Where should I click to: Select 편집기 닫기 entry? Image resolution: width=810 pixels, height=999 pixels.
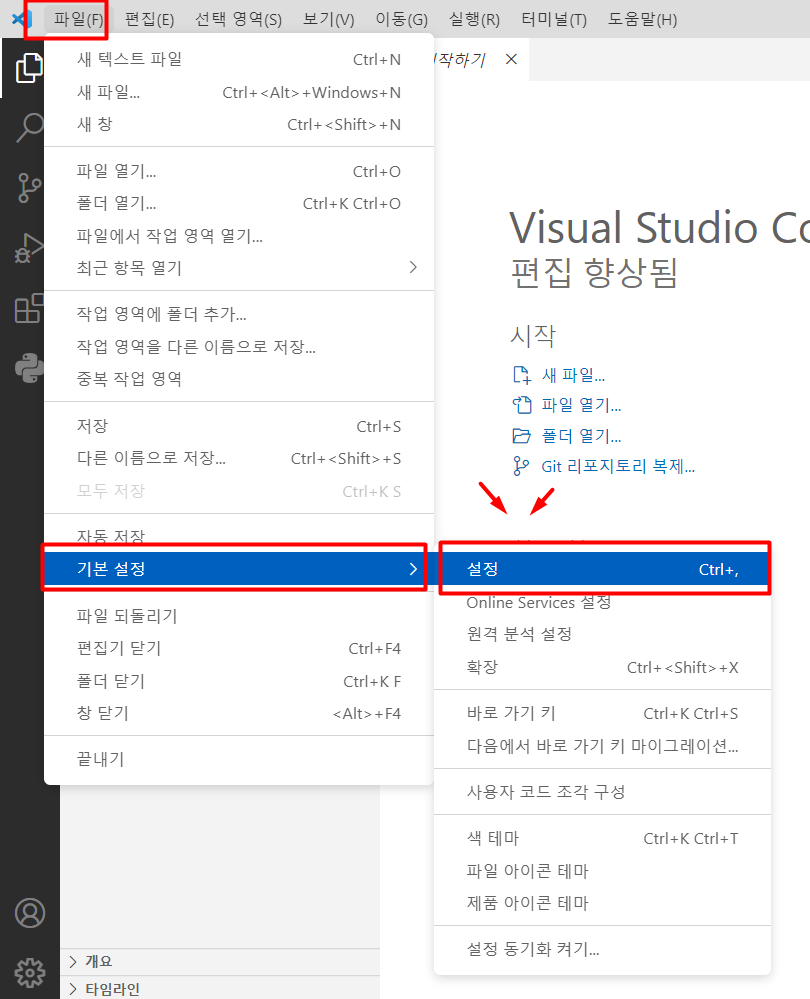(x=239, y=649)
